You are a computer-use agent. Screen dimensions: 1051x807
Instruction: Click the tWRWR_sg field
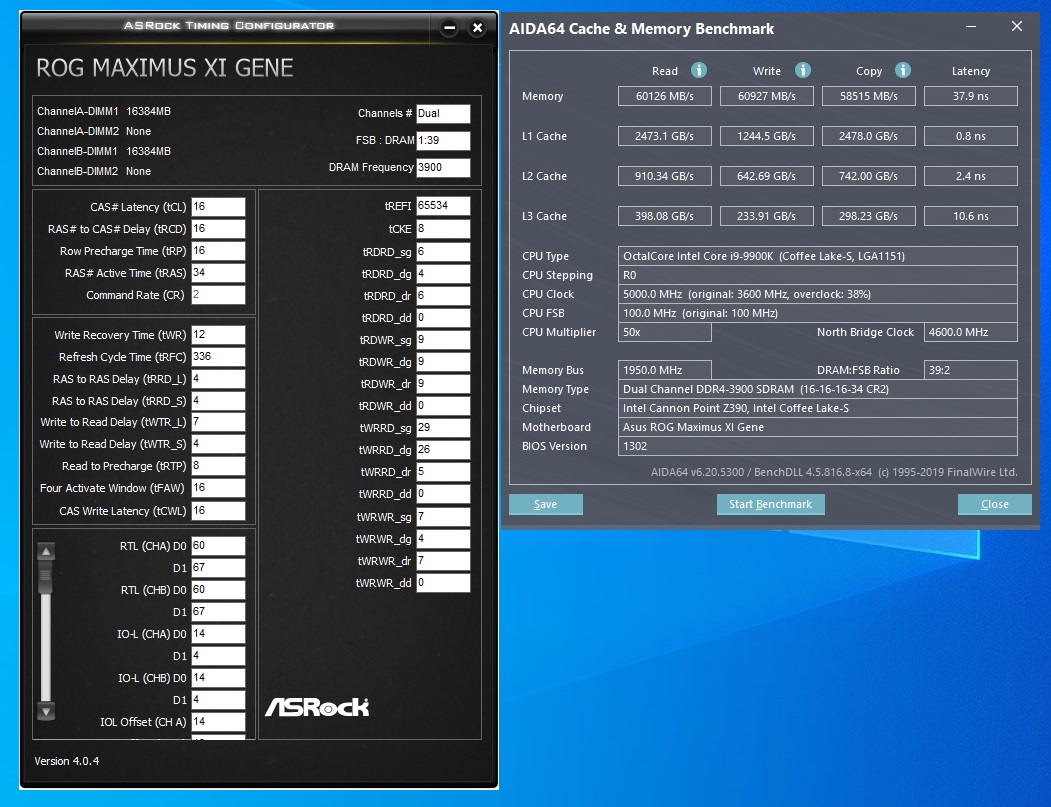443,517
